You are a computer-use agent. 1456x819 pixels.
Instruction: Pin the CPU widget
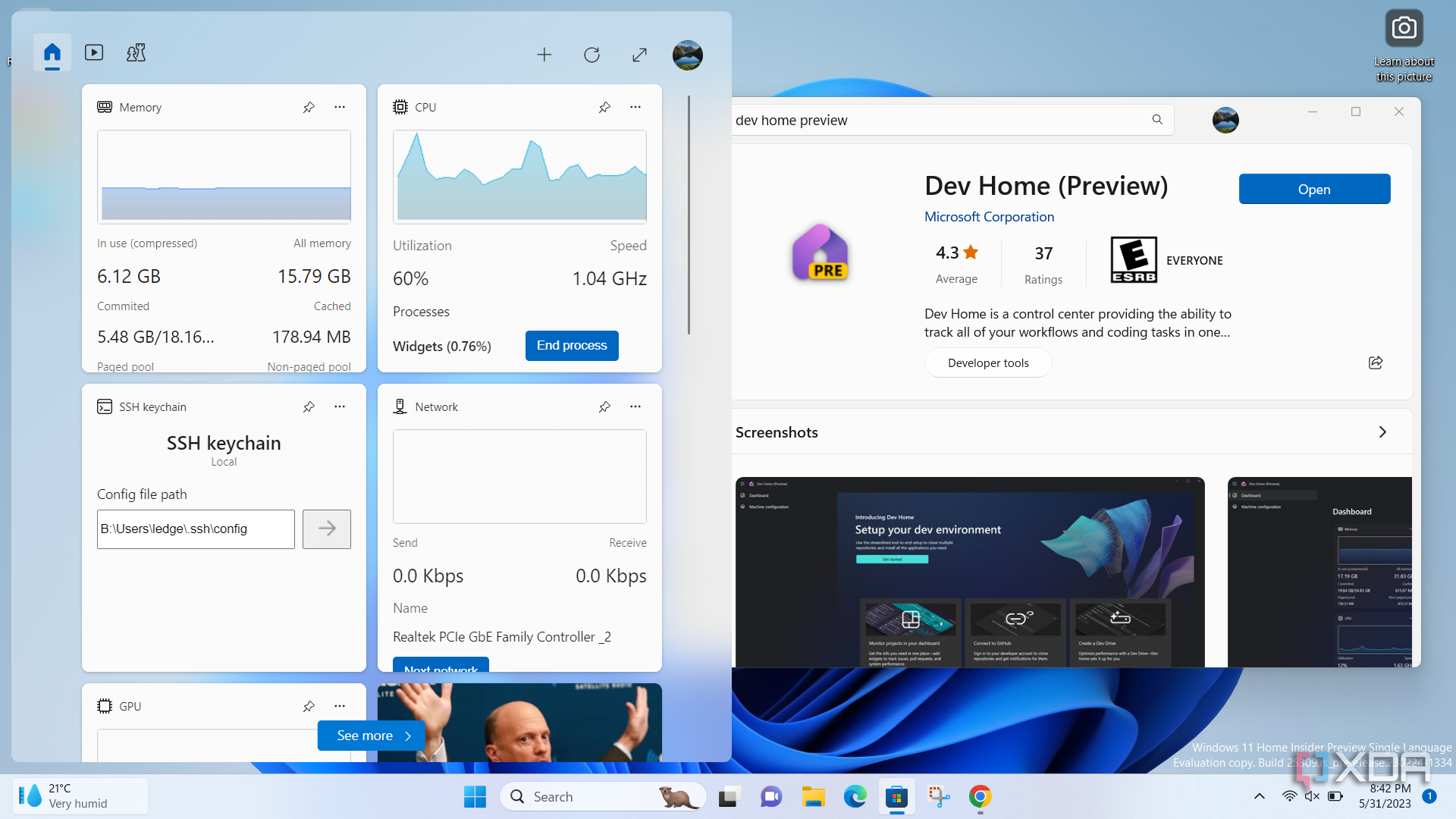coord(604,107)
